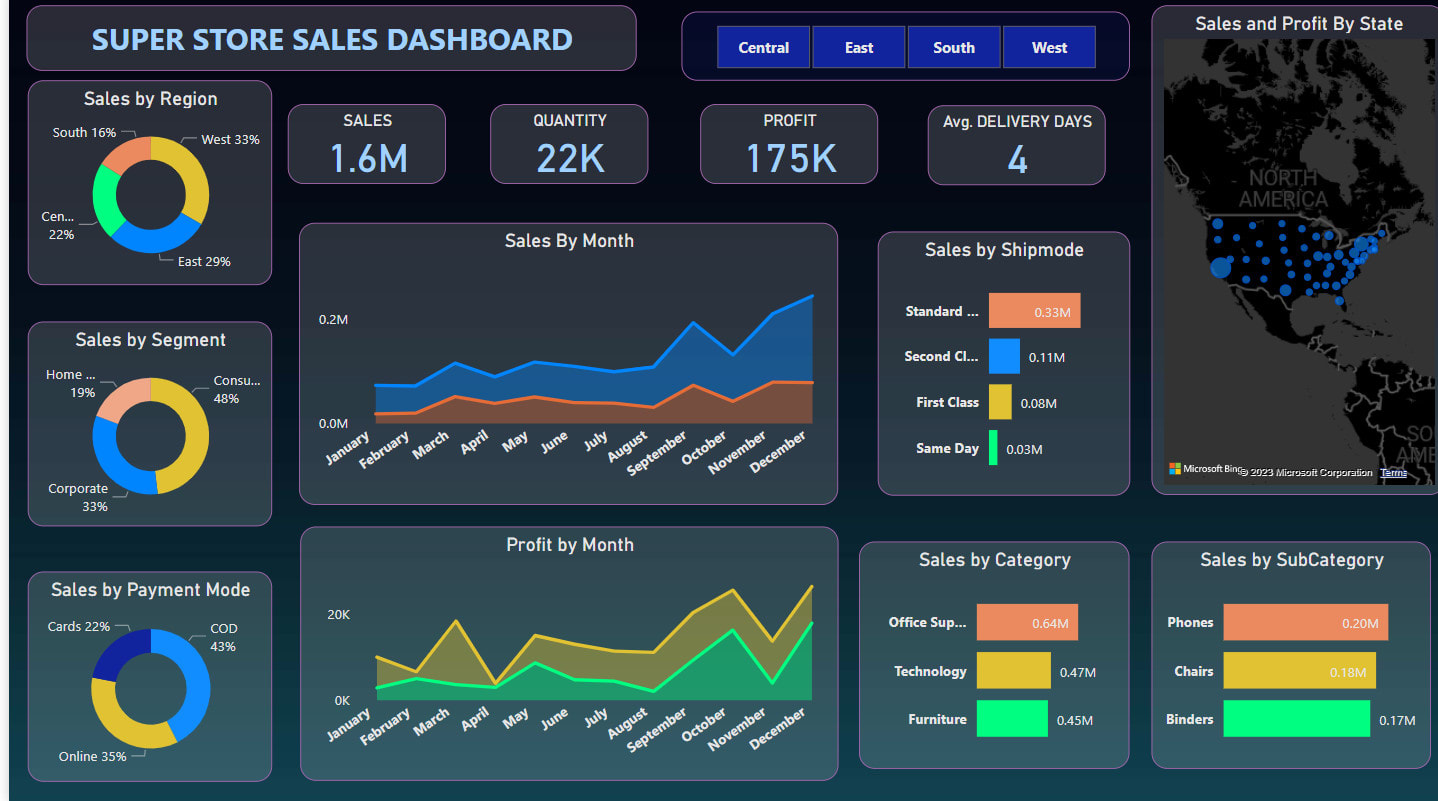Click the Furniture bar in Sales by Category
The image size is (1438, 801).
1012,719
